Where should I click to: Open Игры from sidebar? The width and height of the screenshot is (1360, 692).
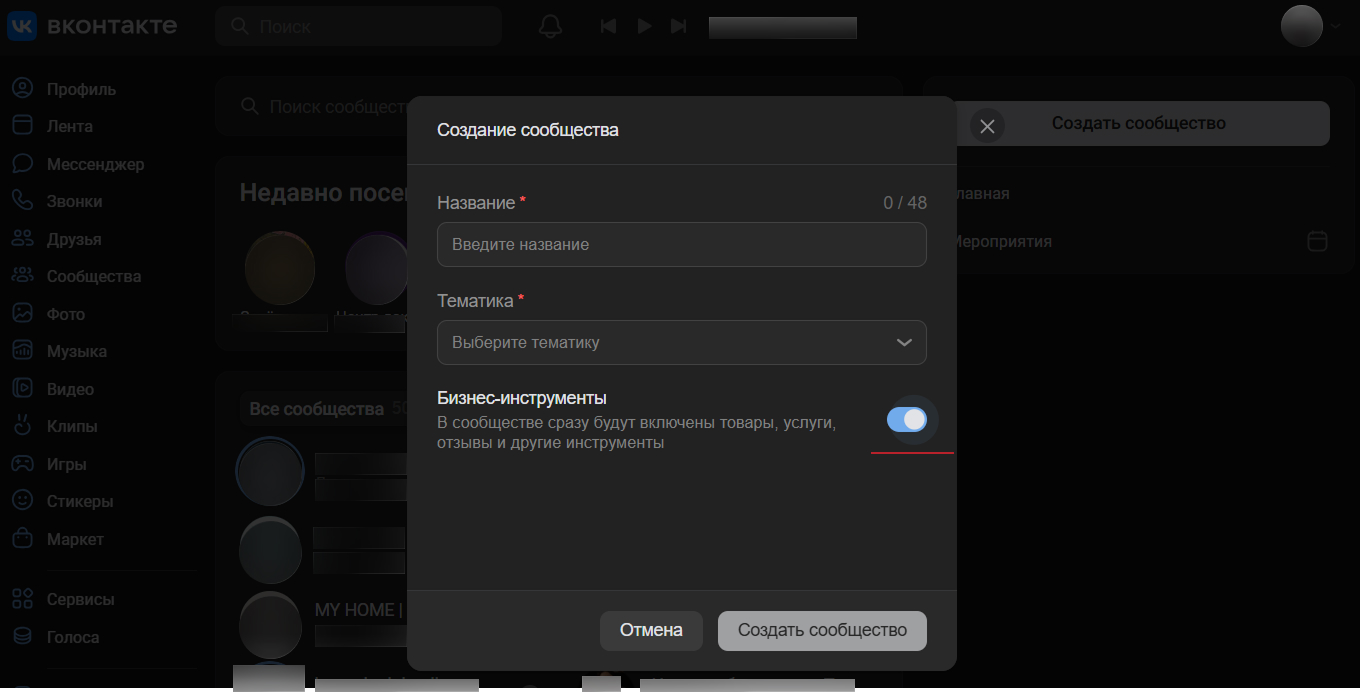66,464
